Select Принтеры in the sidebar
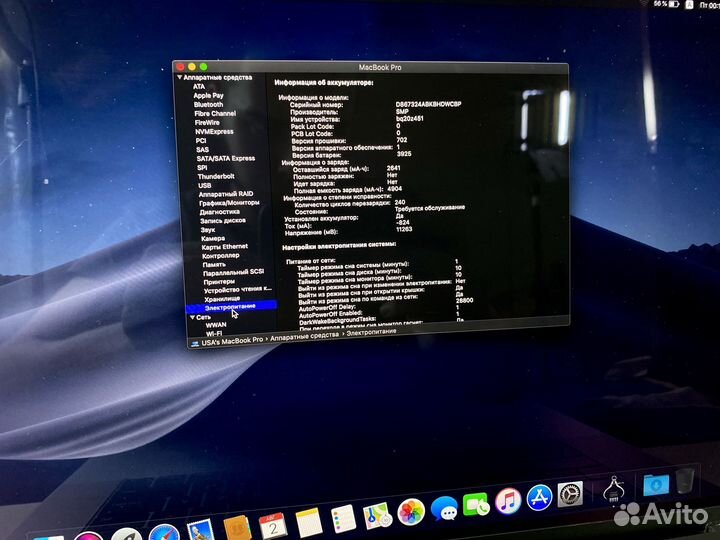Viewport: 720px width, 540px height. click(x=219, y=281)
